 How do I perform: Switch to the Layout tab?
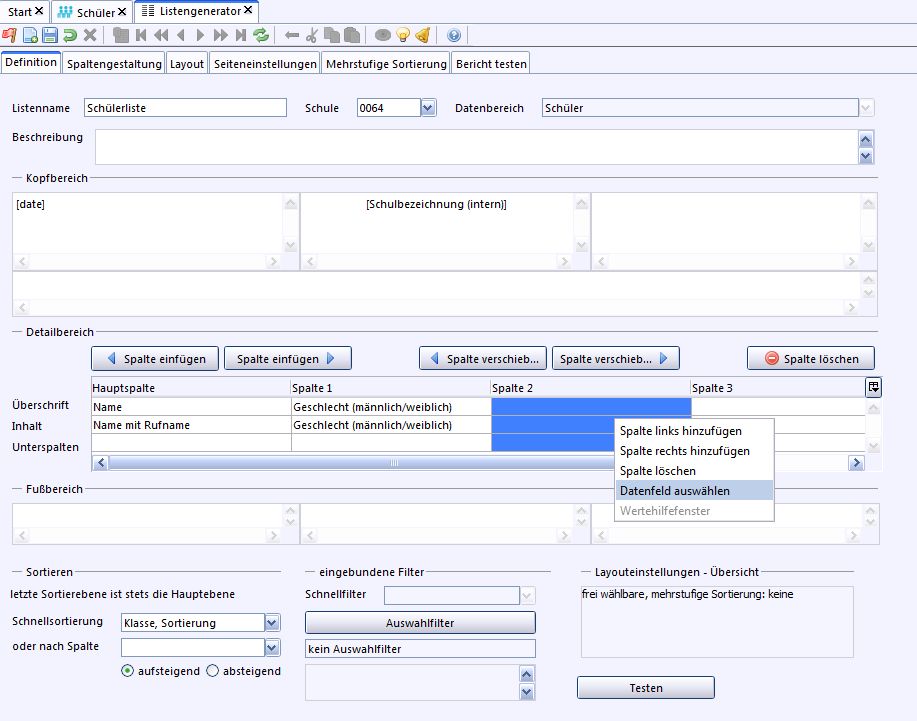pyautogui.click(x=187, y=64)
